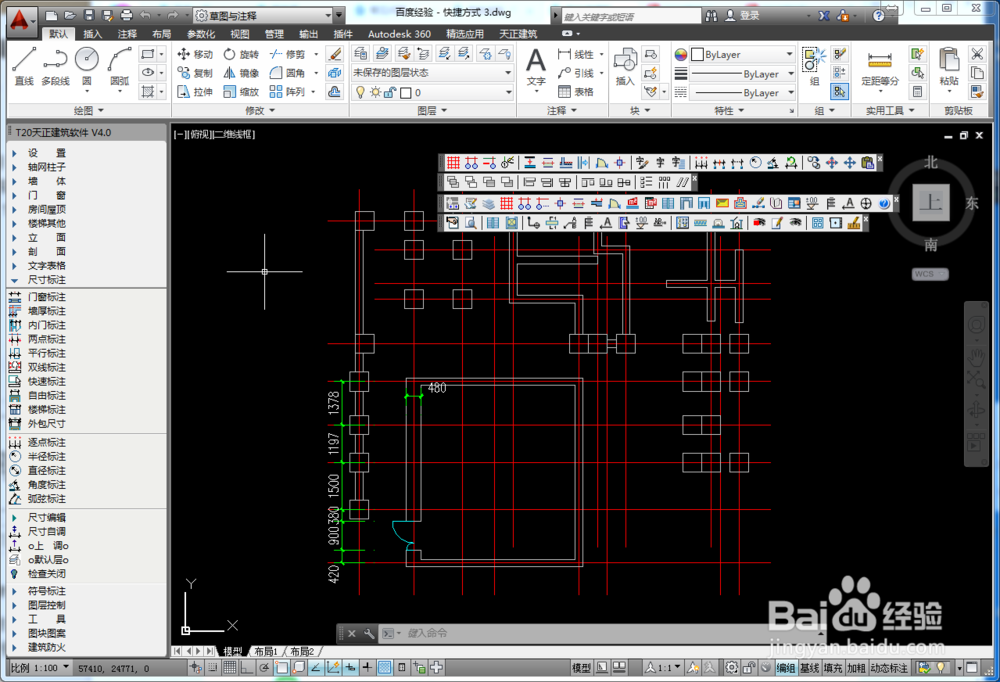Switch to the 插入 ribbon tab
The height and width of the screenshot is (682, 1000).
click(x=92, y=34)
